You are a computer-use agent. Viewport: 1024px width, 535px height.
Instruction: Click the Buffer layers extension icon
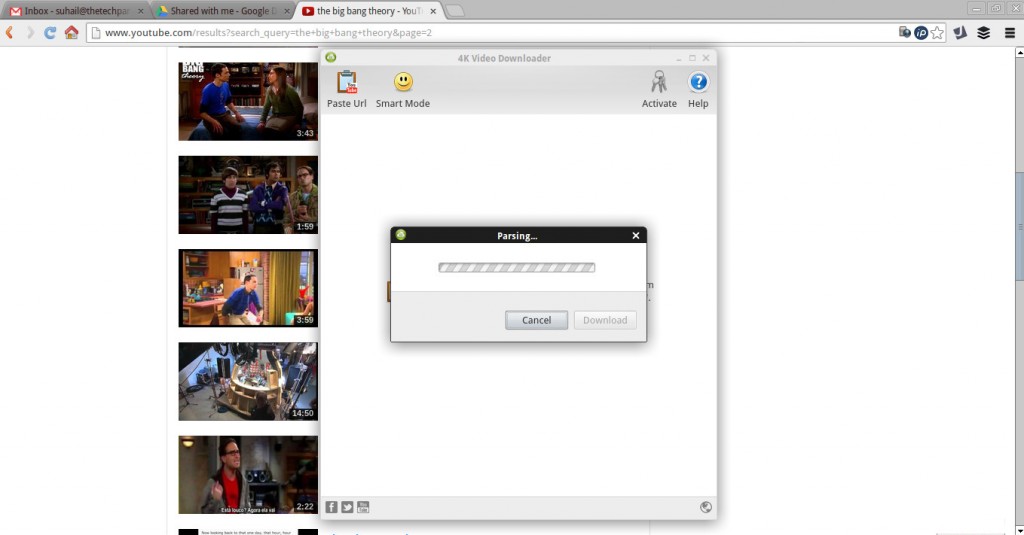tap(984, 33)
